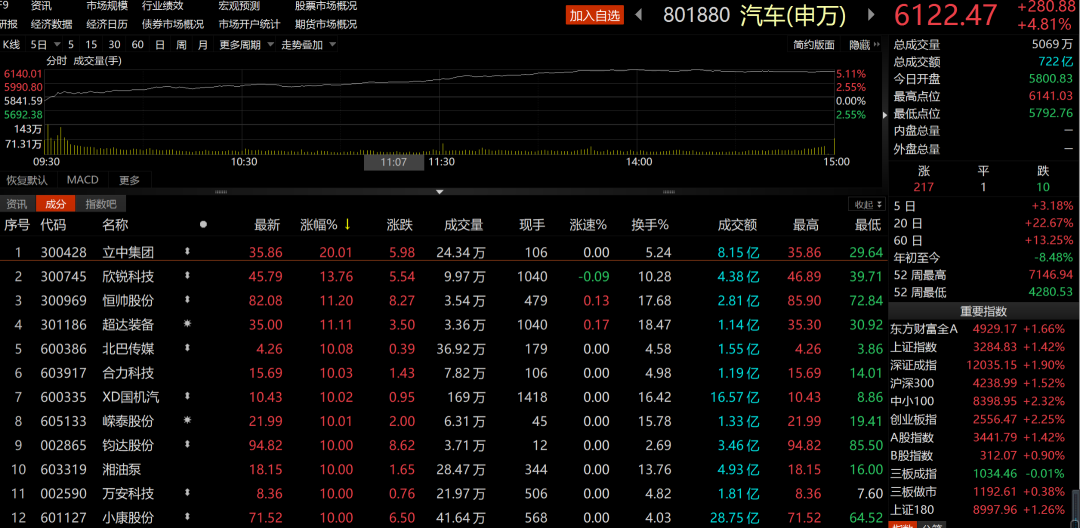Image resolution: width=1080 pixels, height=528 pixels.
Task: Open 股票市场概况 menu item
Action: [326, 6]
